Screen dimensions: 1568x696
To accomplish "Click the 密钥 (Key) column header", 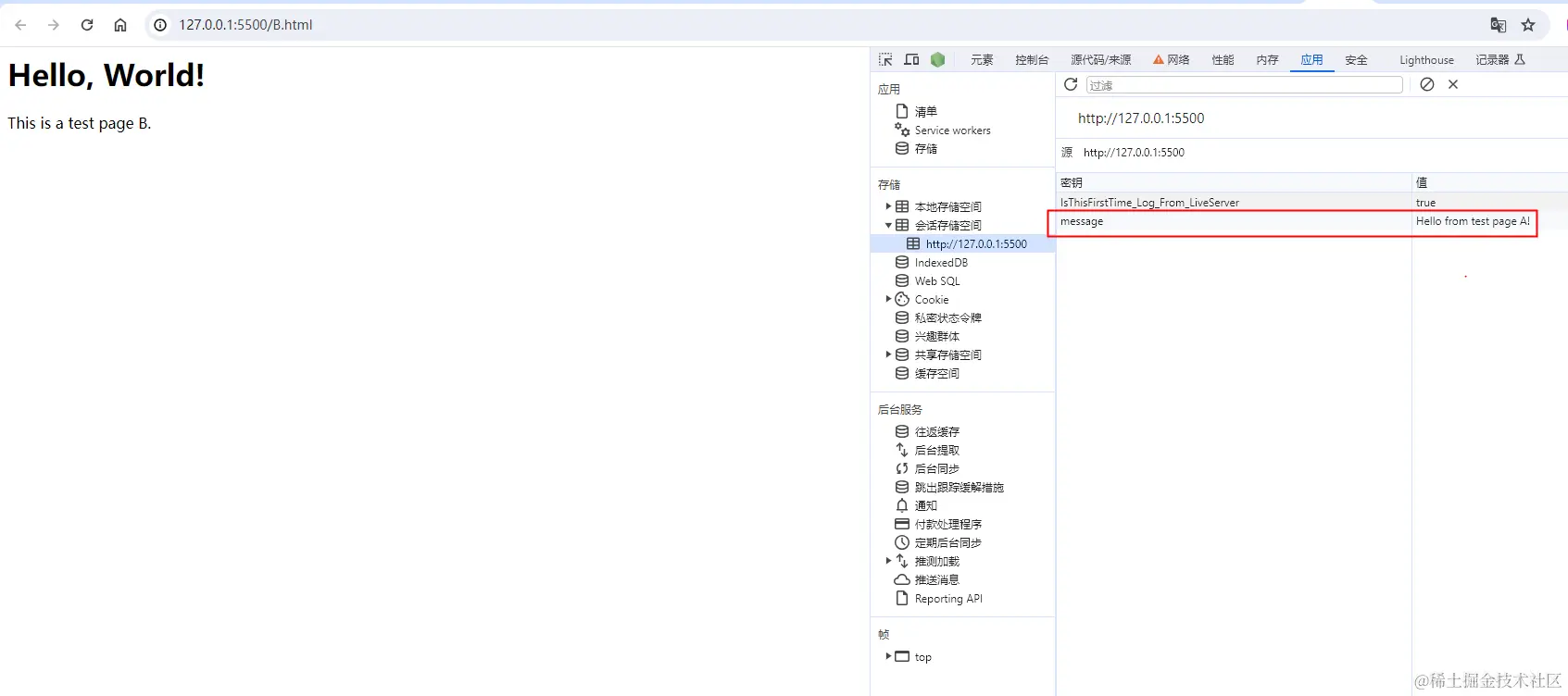I will pos(1234,182).
